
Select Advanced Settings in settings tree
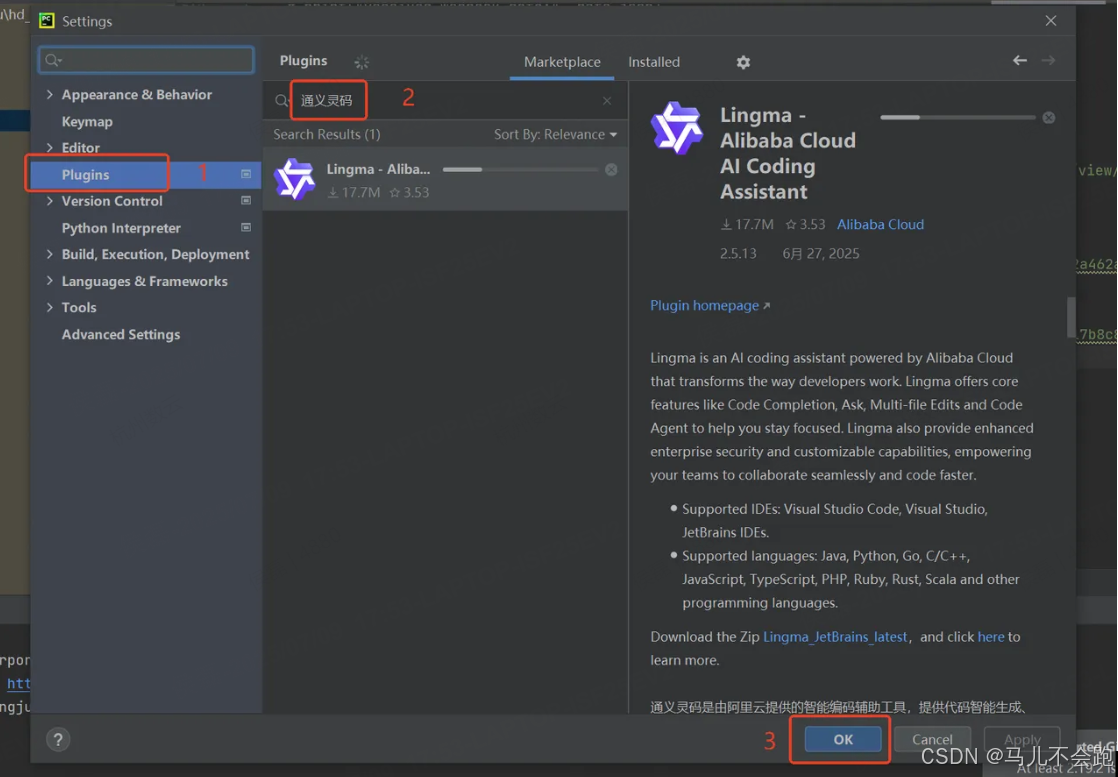tap(120, 334)
